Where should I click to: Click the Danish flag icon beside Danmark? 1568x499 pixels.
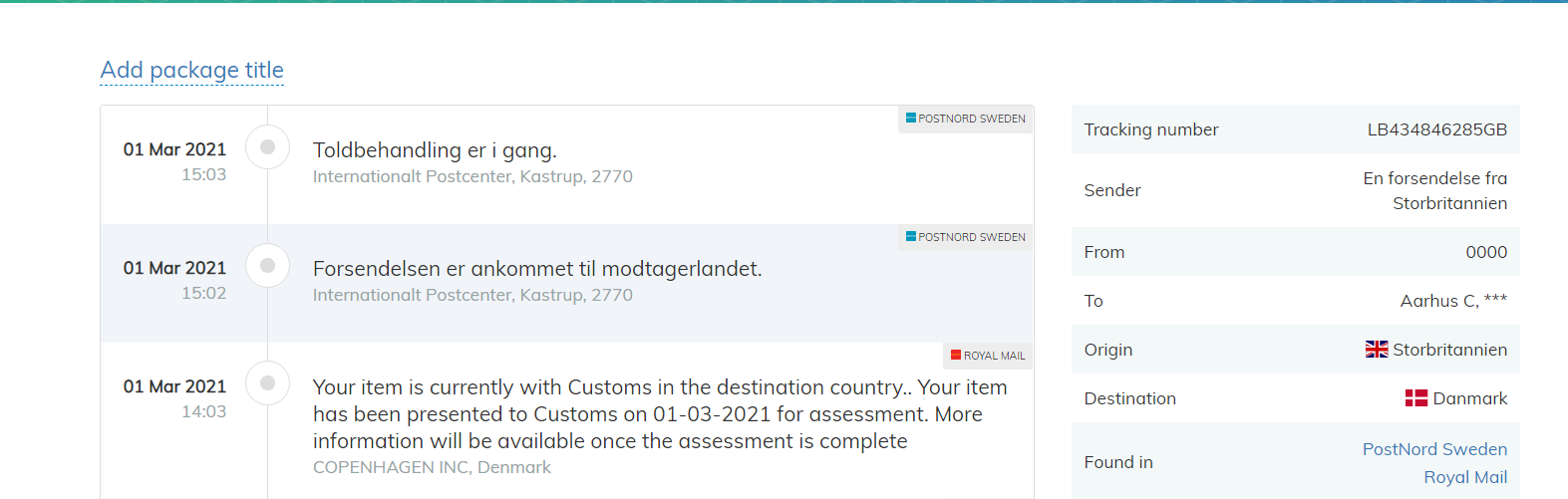1416,398
